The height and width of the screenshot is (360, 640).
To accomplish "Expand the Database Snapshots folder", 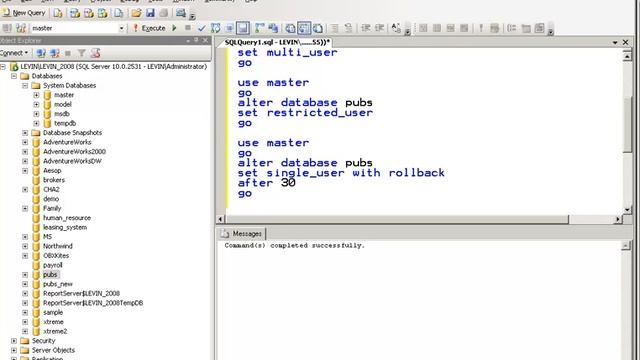I will click(25, 133).
